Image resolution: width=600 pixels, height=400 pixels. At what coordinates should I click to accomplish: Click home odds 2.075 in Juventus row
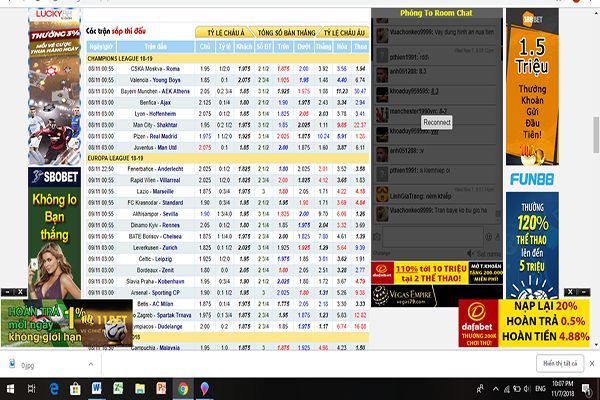(205, 147)
